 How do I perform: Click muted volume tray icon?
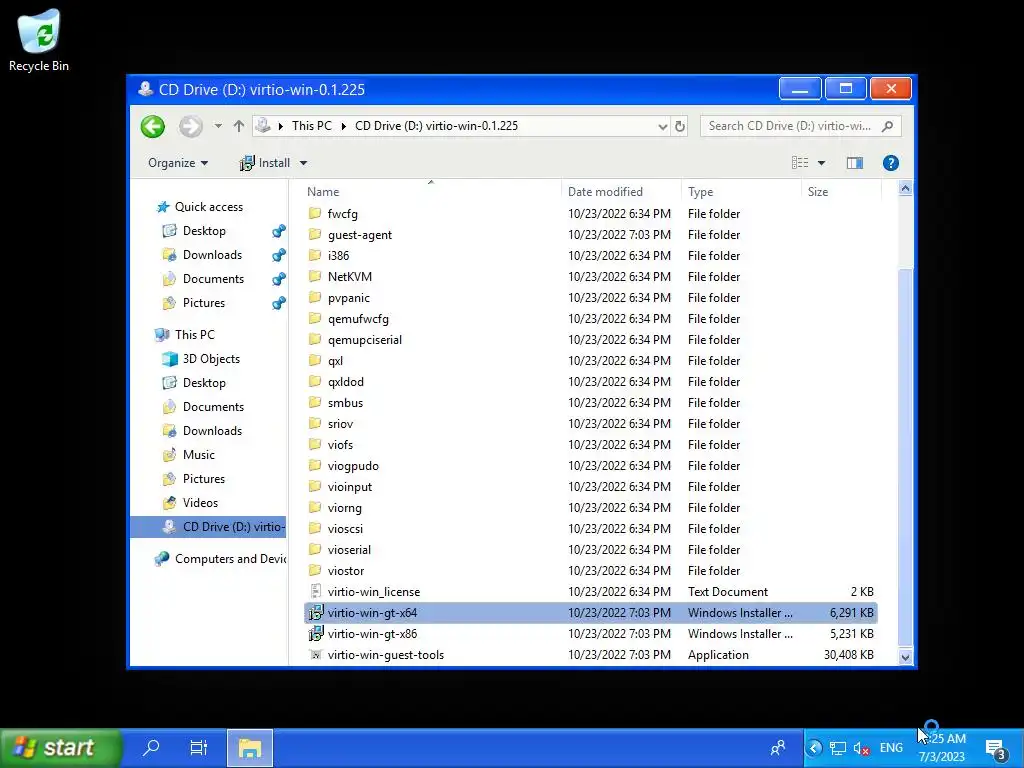(861, 748)
